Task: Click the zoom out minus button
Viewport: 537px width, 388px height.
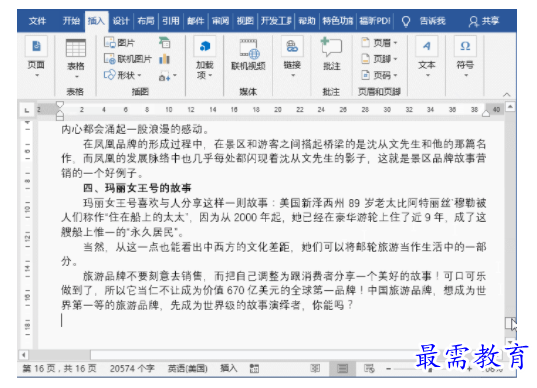Action: click(x=388, y=369)
